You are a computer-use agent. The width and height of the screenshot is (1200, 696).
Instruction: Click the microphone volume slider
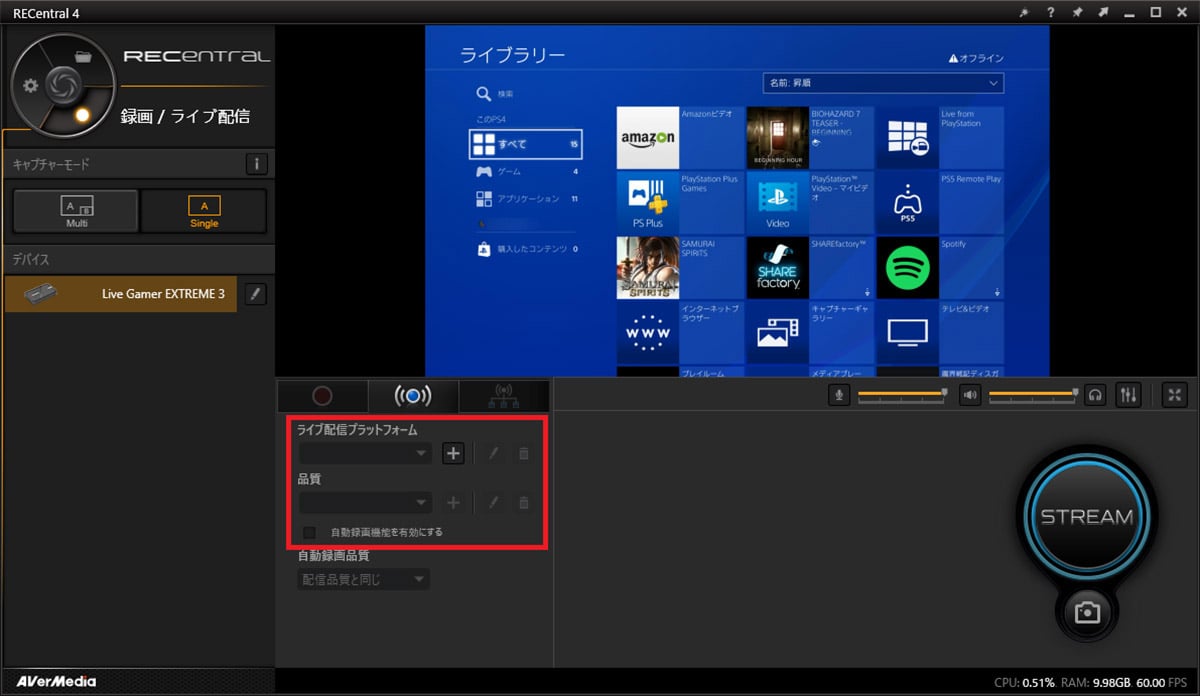(x=901, y=395)
